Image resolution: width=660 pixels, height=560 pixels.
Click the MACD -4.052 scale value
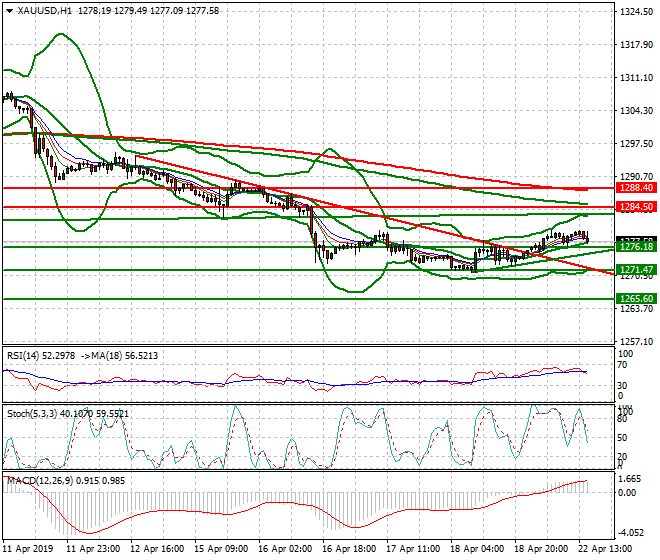coord(631,533)
